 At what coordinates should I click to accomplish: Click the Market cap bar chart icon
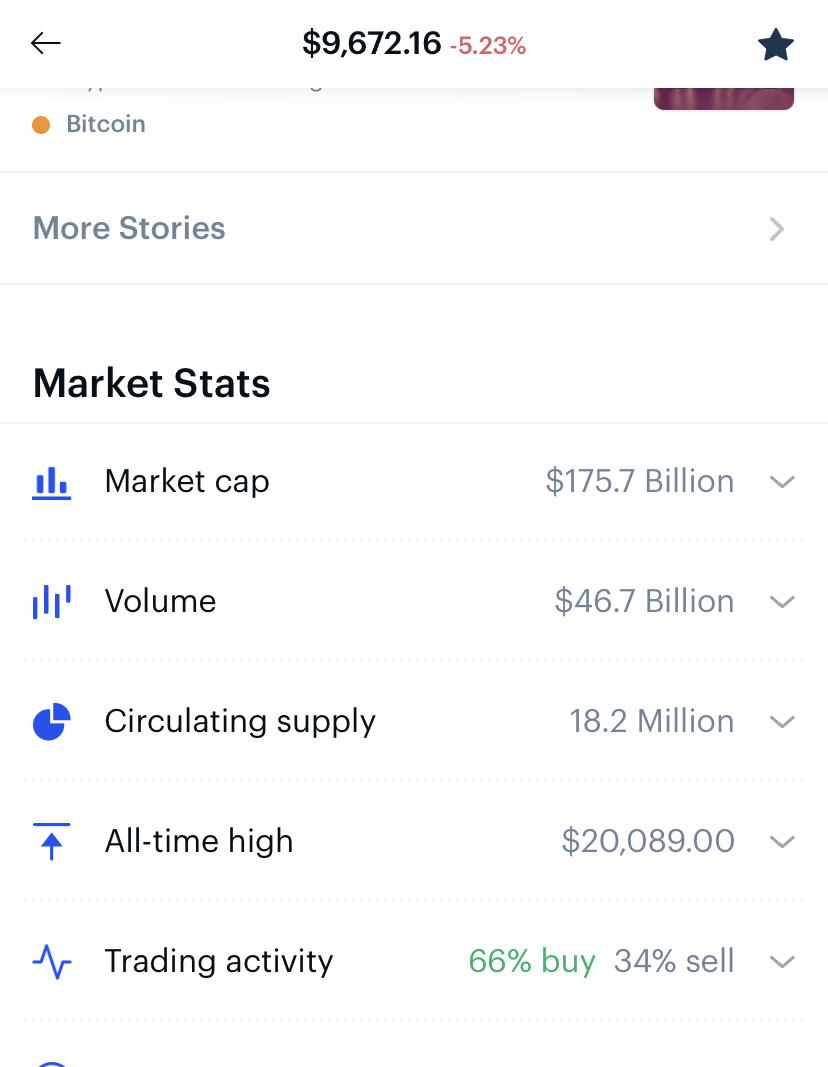[52, 482]
